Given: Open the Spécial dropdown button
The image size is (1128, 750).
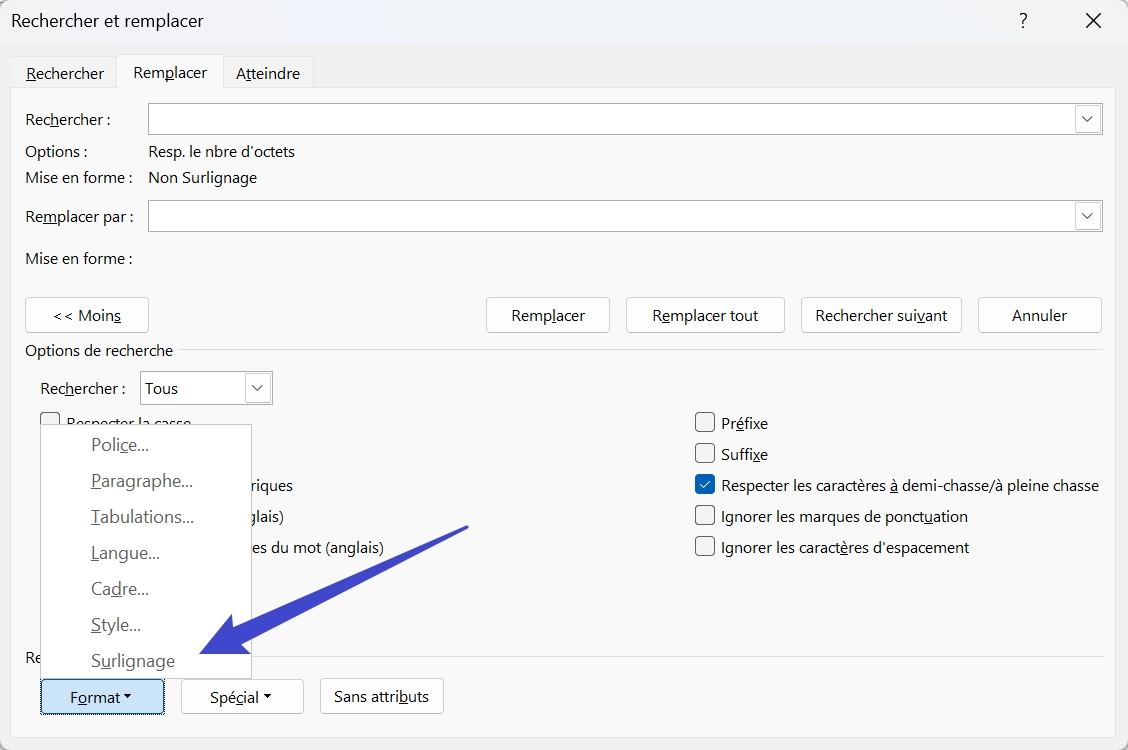Looking at the screenshot, I should 241,697.
